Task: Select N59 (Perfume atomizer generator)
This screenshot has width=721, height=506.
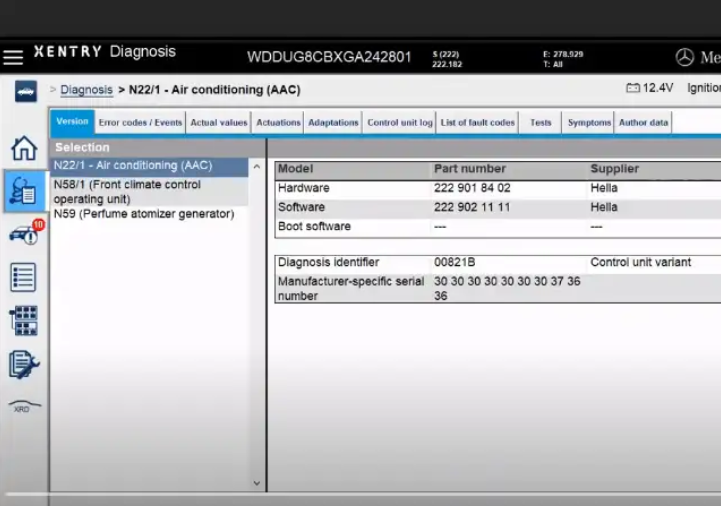Action: 149,214
